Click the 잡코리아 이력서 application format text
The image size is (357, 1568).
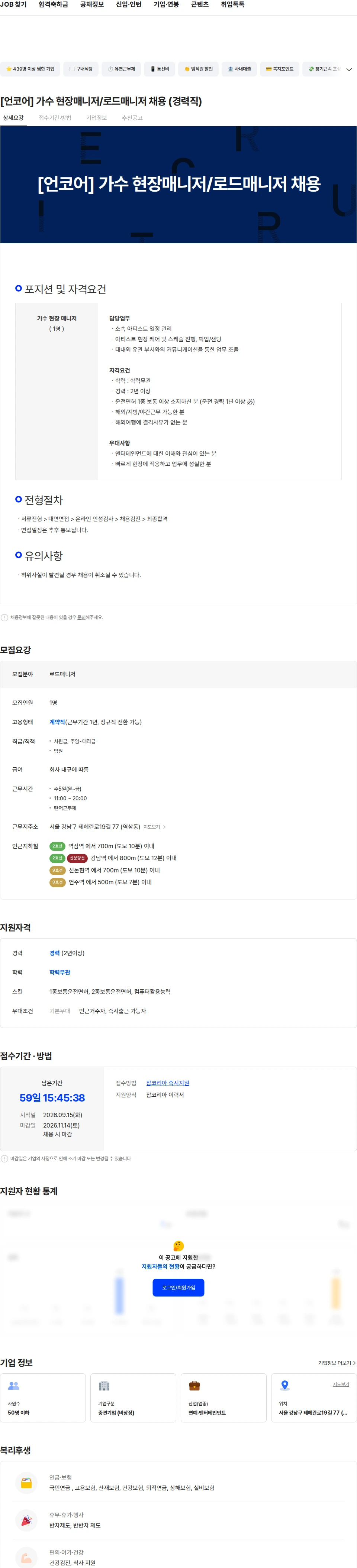click(x=165, y=1095)
